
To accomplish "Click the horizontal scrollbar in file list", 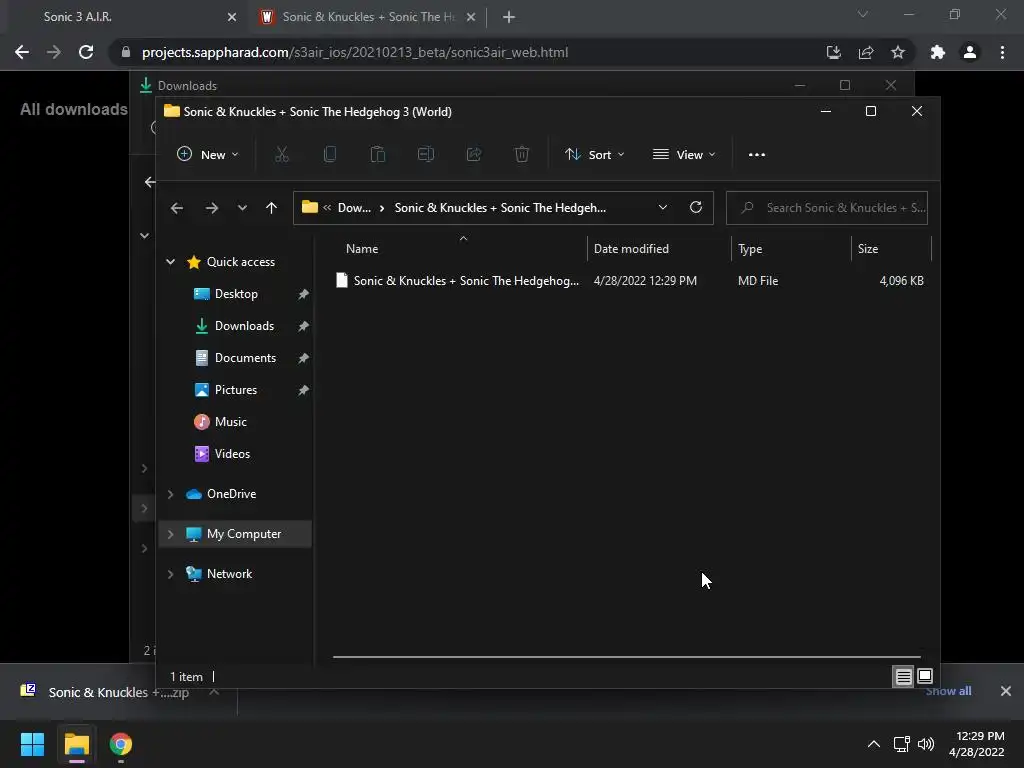I will tap(626, 657).
